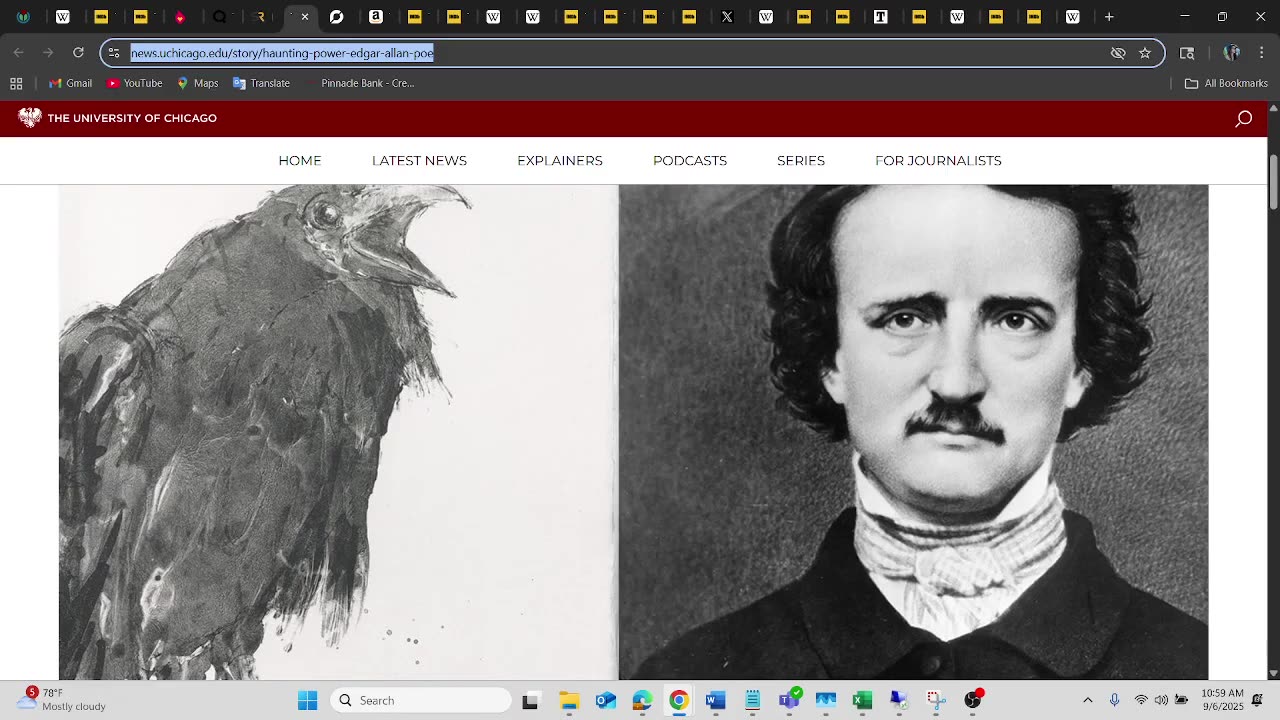Click the microphone tray icon

[1115, 700]
